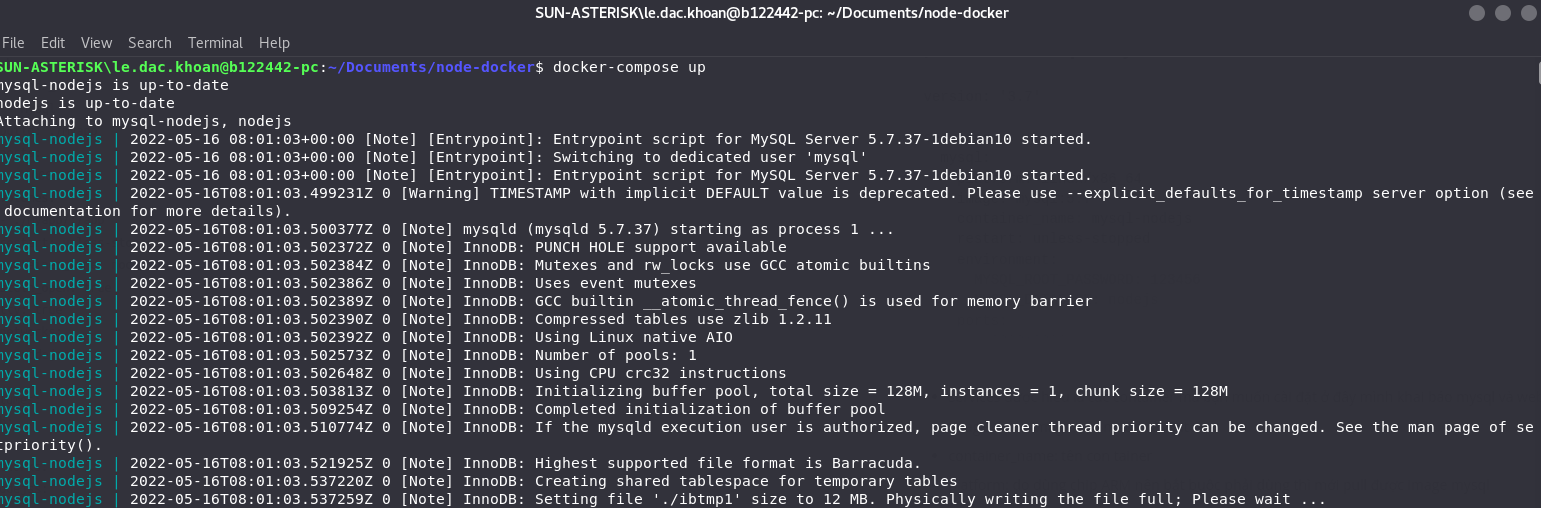Open the Edit menu
The width and height of the screenshot is (1541, 508).
53,43
